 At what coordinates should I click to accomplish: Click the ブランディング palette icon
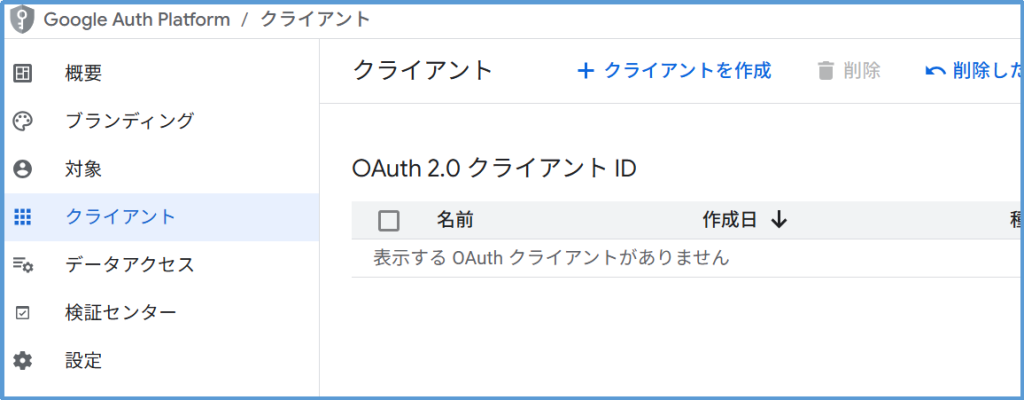click(22, 121)
